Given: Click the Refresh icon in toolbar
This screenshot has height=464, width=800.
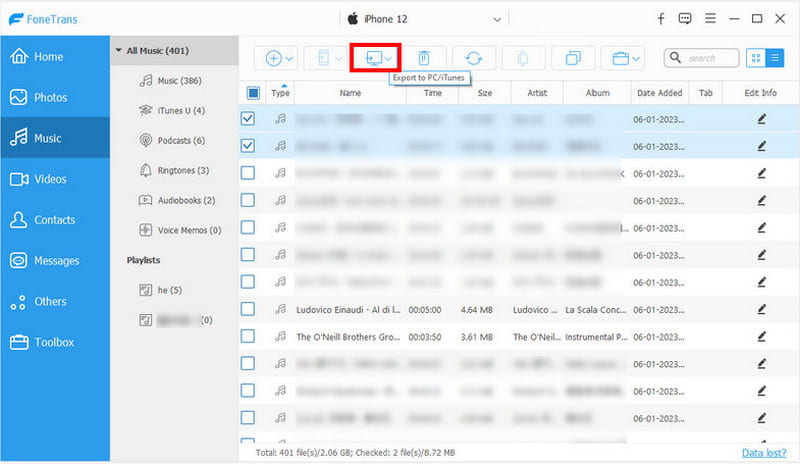Looking at the screenshot, I should tap(473, 58).
